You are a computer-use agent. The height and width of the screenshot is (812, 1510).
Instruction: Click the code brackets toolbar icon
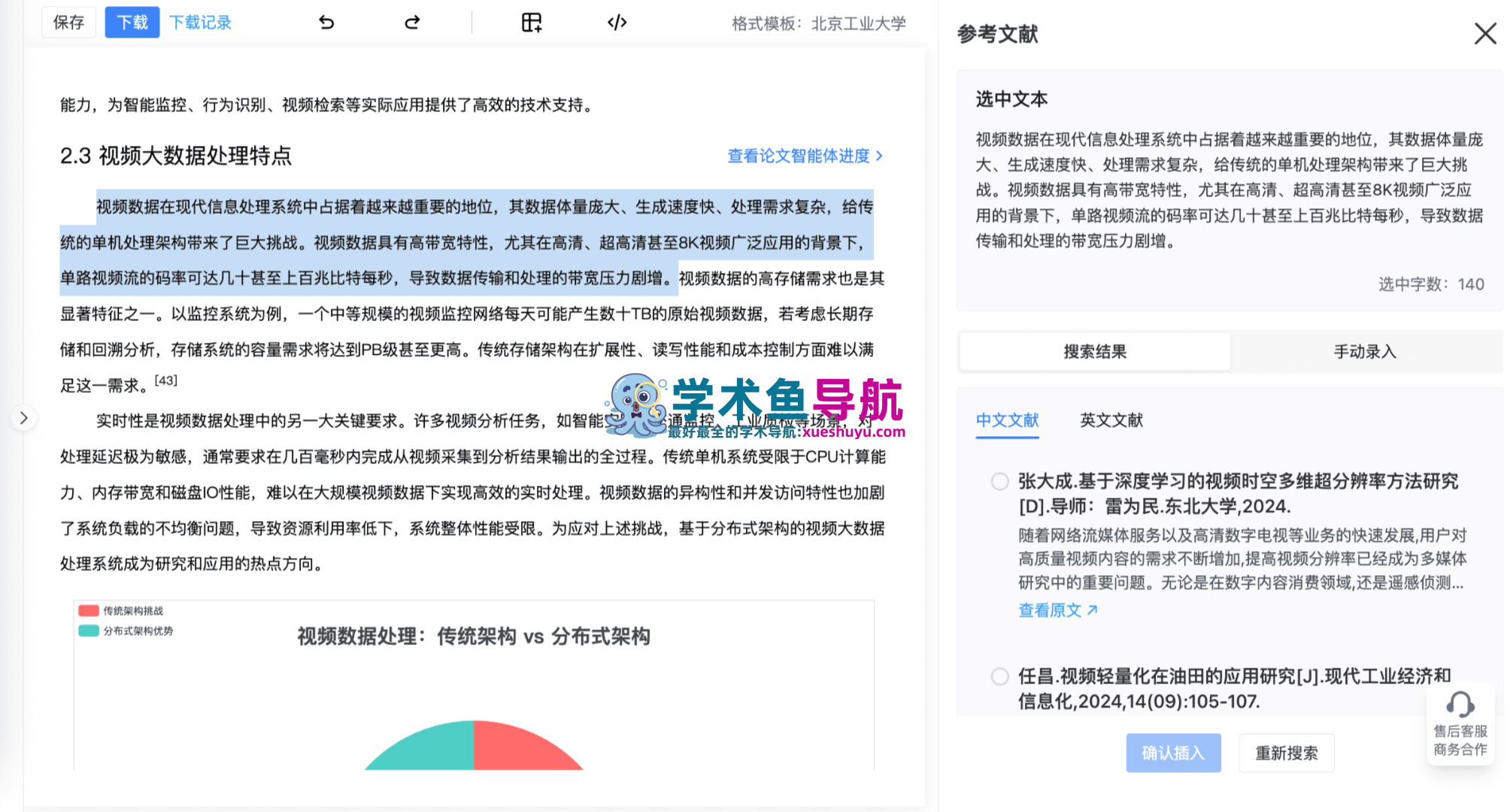point(617,23)
